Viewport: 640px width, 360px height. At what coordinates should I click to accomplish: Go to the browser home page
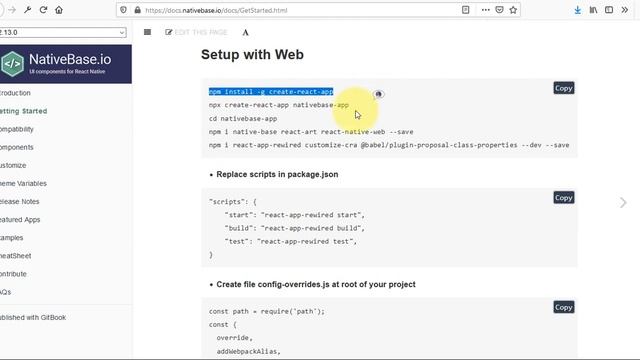tap(59, 10)
